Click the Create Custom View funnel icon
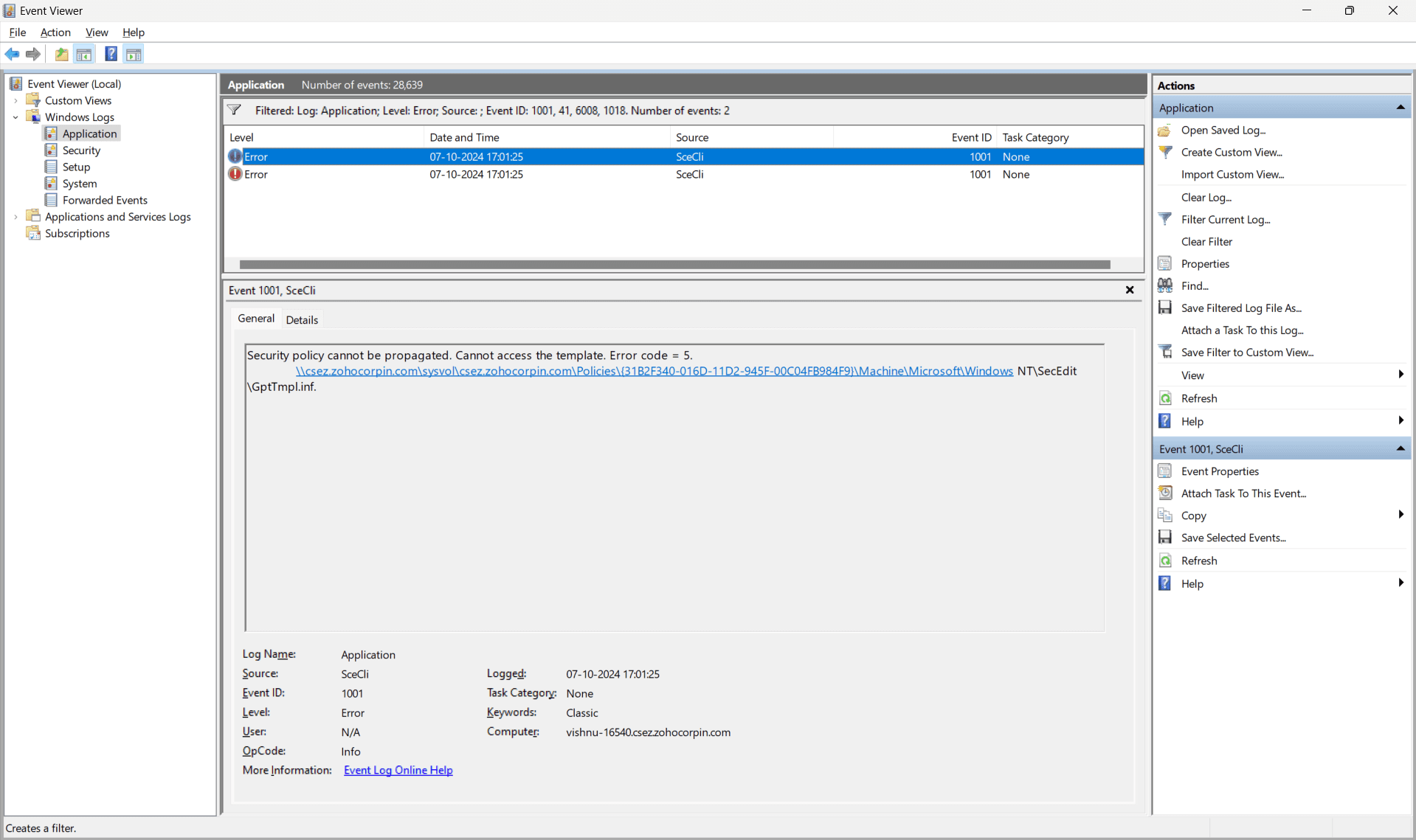Screen dimensions: 1416x840 point(1165,152)
